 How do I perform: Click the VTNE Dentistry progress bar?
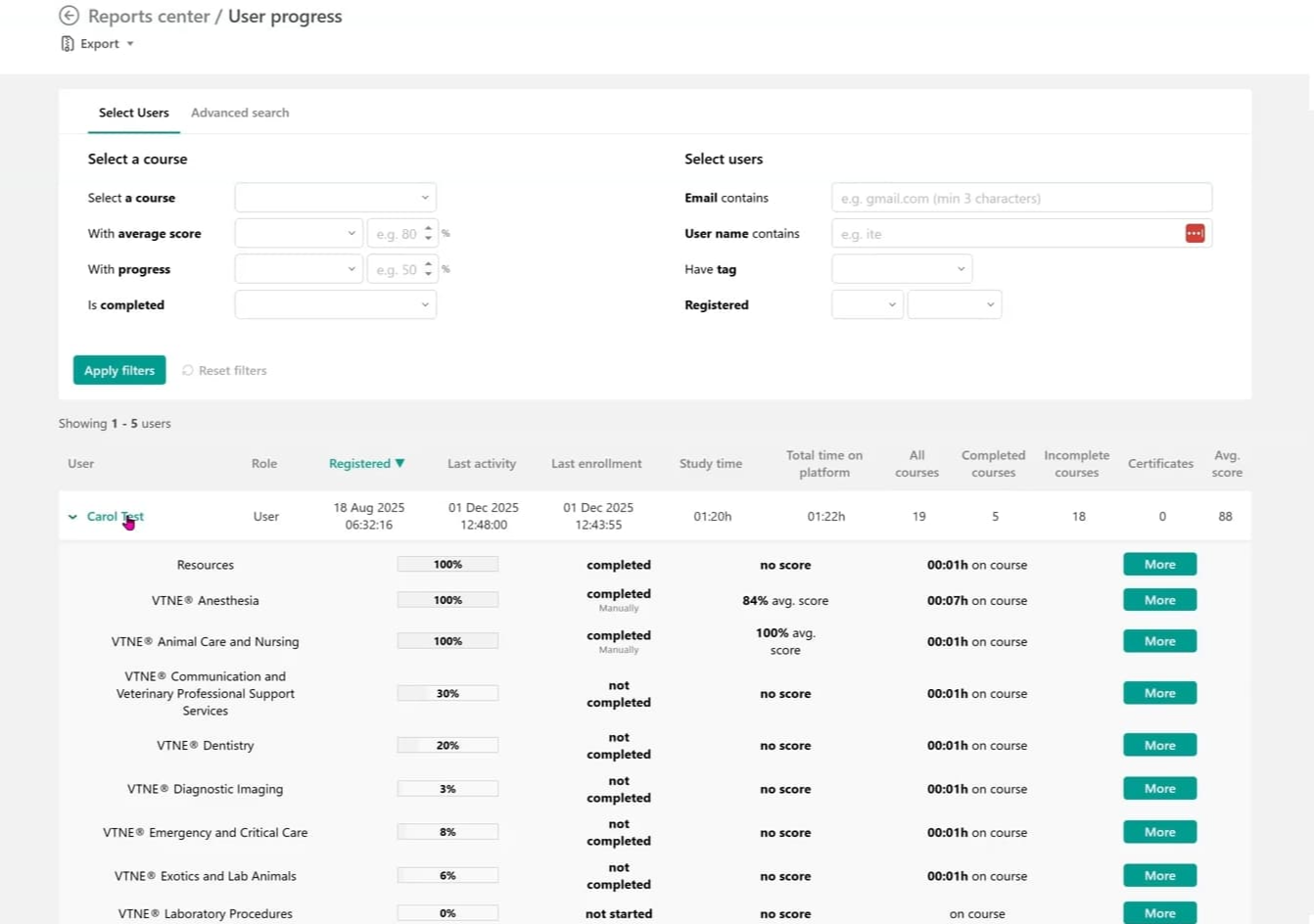tap(446, 745)
